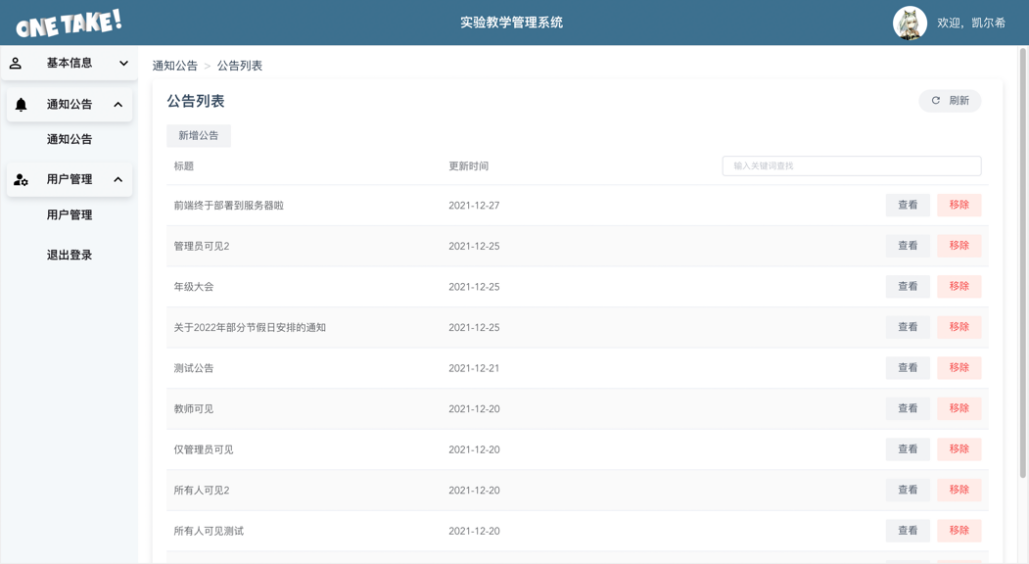Select title text 年级大会
This screenshot has width=1029, height=564.
(194, 287)
